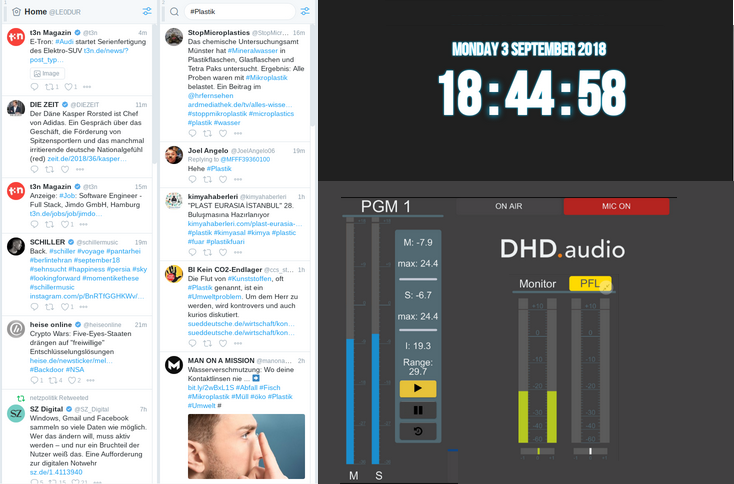This screenshot has height=484, width=734.
Task: Open bit.ly/2wBxL1S link
Action: click(x=211, y=388)
